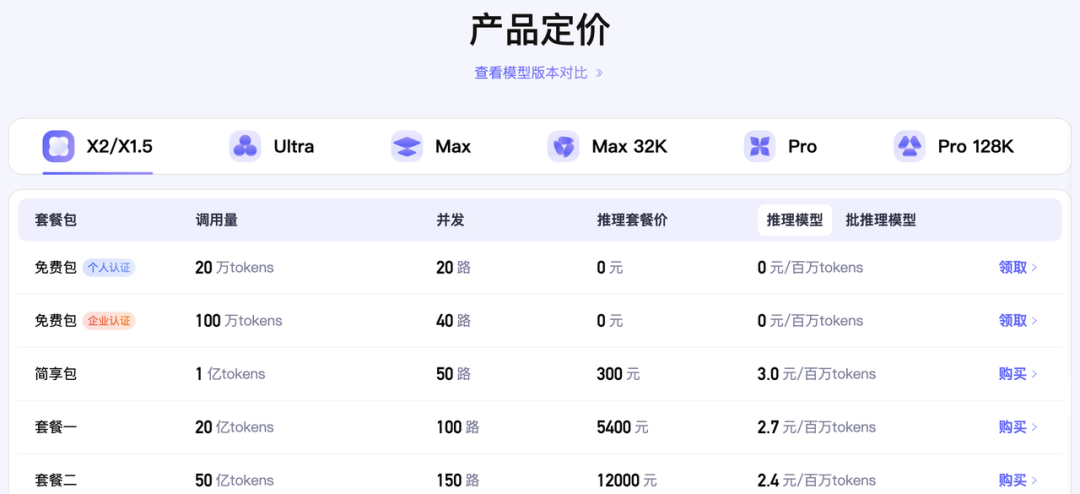Open the Max 32K pricing tab
This screenshot has height=494, width=1080.
(608, 147)
